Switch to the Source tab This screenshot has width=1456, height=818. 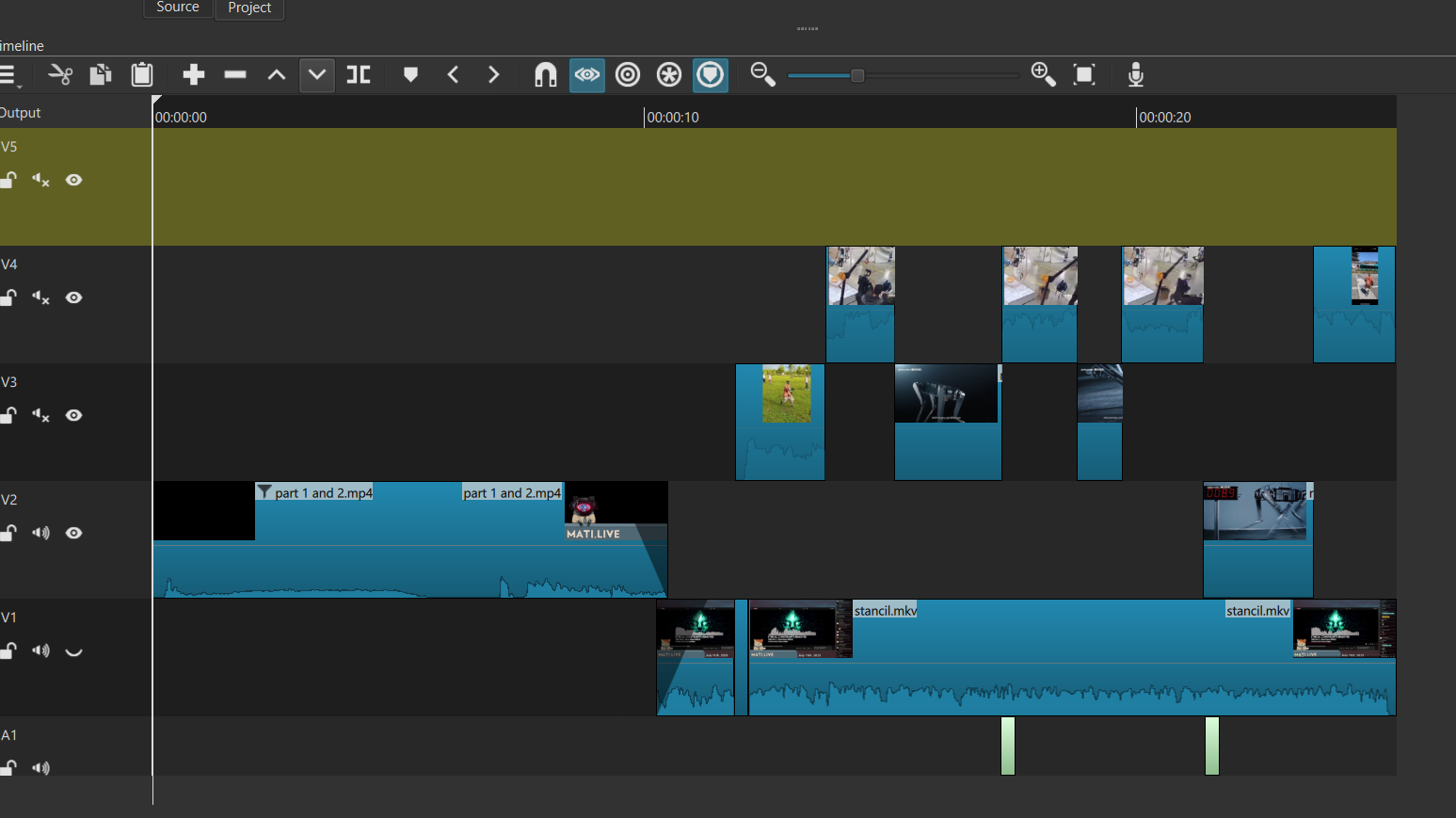point(178,8)
